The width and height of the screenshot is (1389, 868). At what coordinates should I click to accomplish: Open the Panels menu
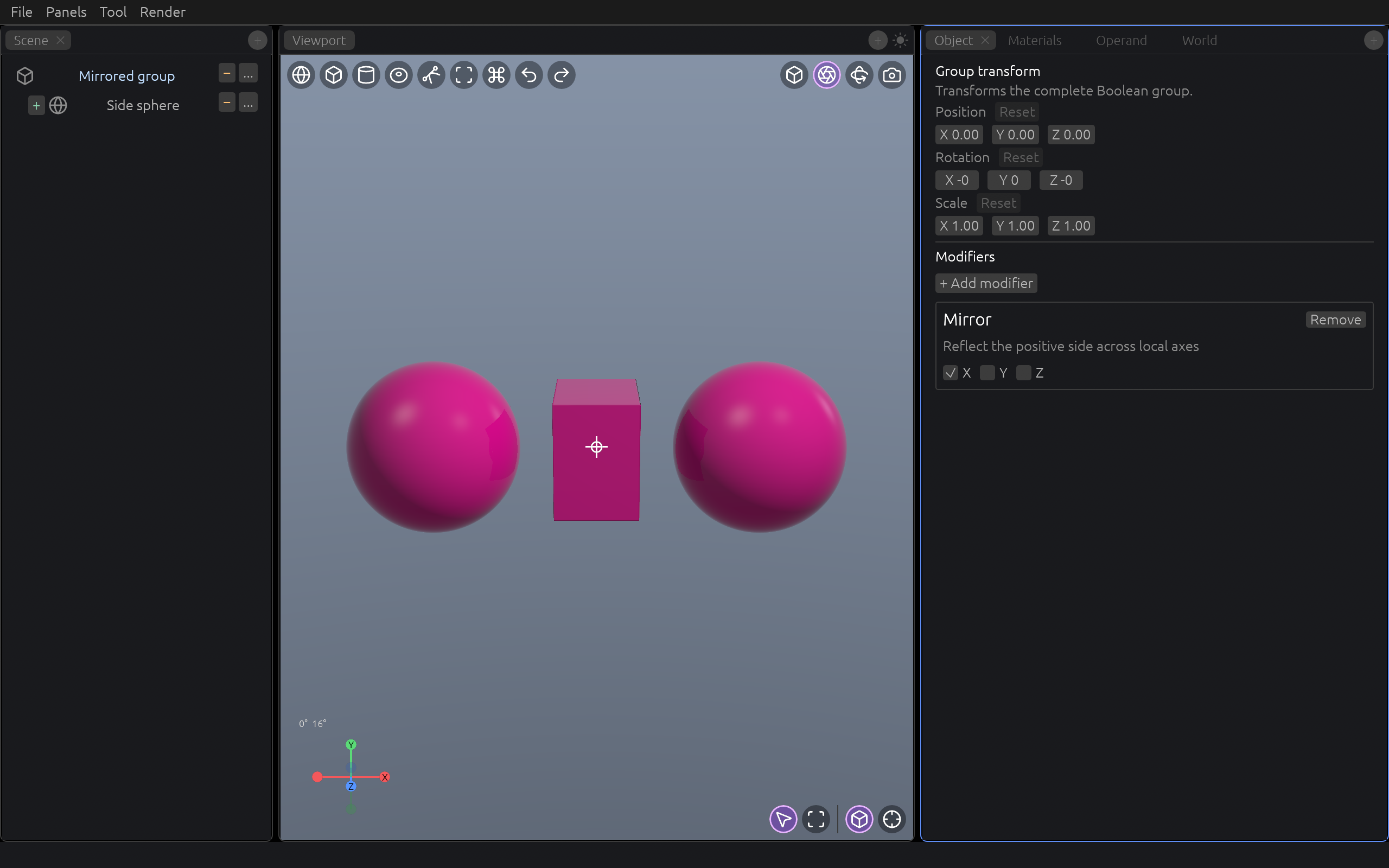(x=66, y=12)
